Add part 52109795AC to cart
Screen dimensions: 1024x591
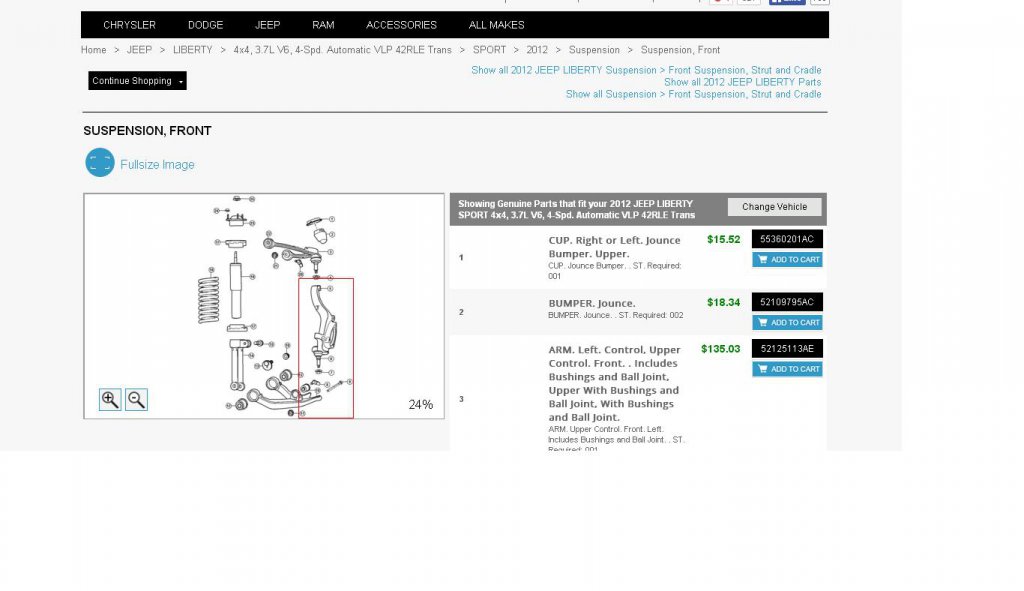click(x=787, y=322)
